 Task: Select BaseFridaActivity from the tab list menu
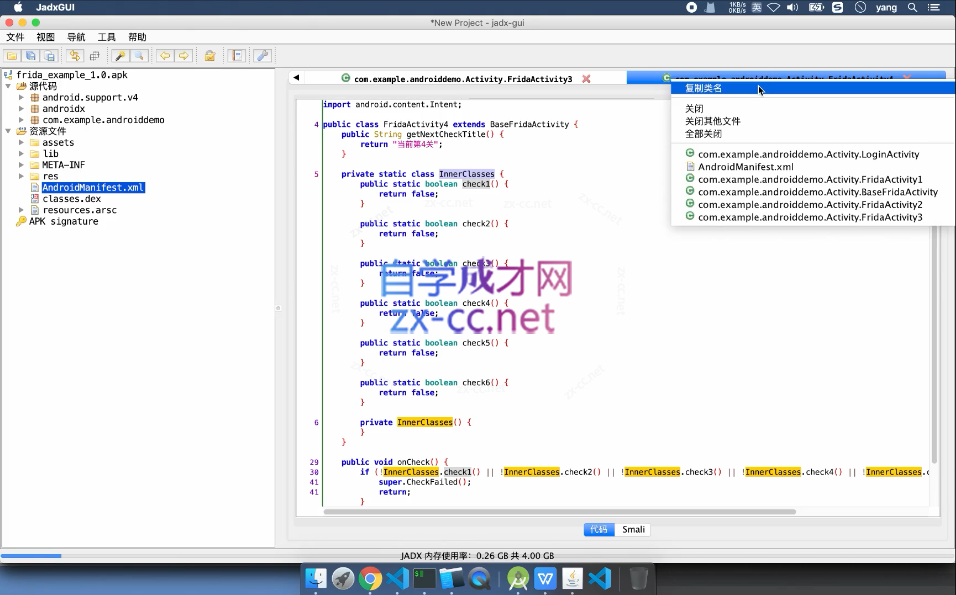coord(813,191)
